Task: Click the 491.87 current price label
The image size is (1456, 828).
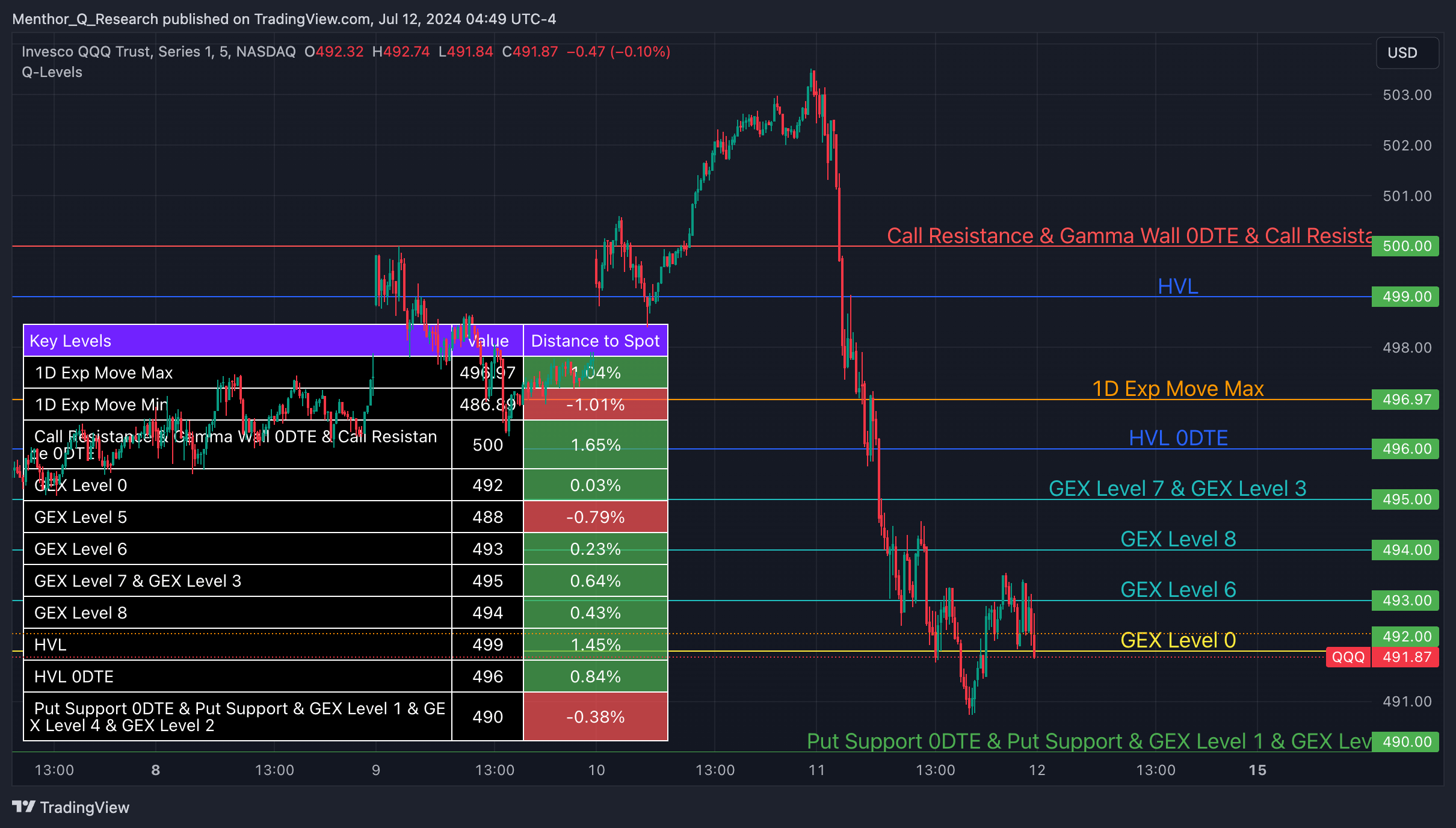Action: tap(1405, 657)
